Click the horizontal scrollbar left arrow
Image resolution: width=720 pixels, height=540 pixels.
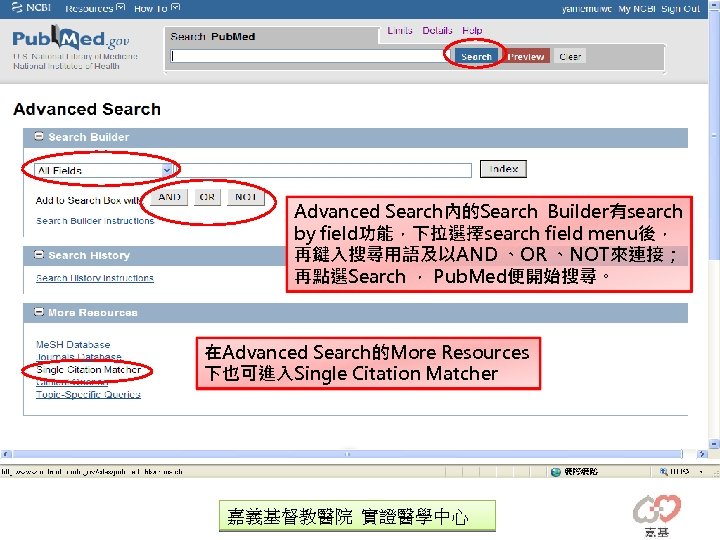[6, 454]
